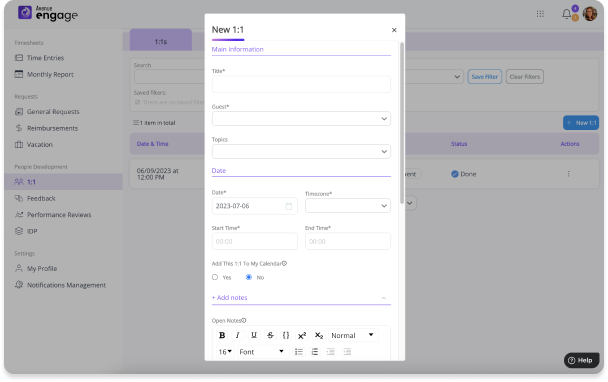Show info tooltip for Open Notes
The height and width of the screenshot is (382, 608).
[x=244, y=320]
